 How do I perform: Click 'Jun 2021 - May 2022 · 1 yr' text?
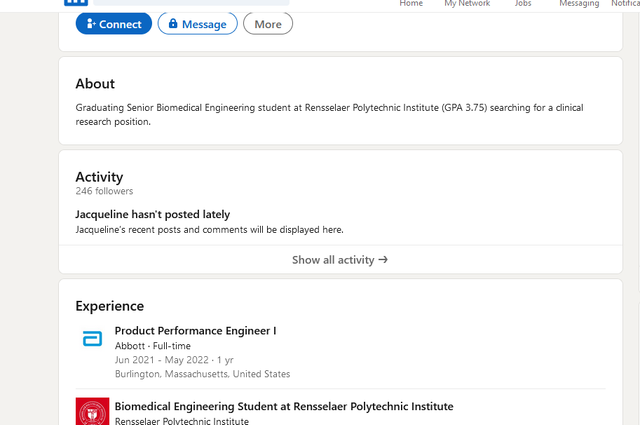click(174, 360)
